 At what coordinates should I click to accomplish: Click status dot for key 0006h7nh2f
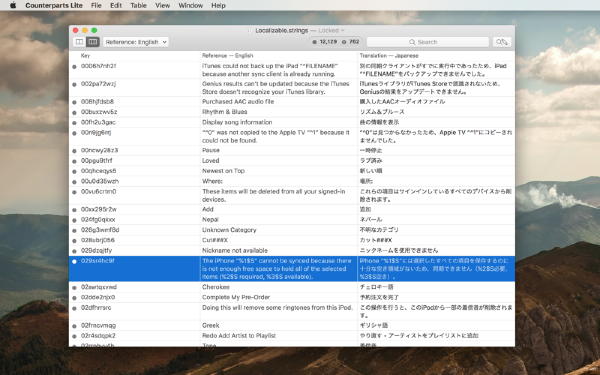click(74, 66)
